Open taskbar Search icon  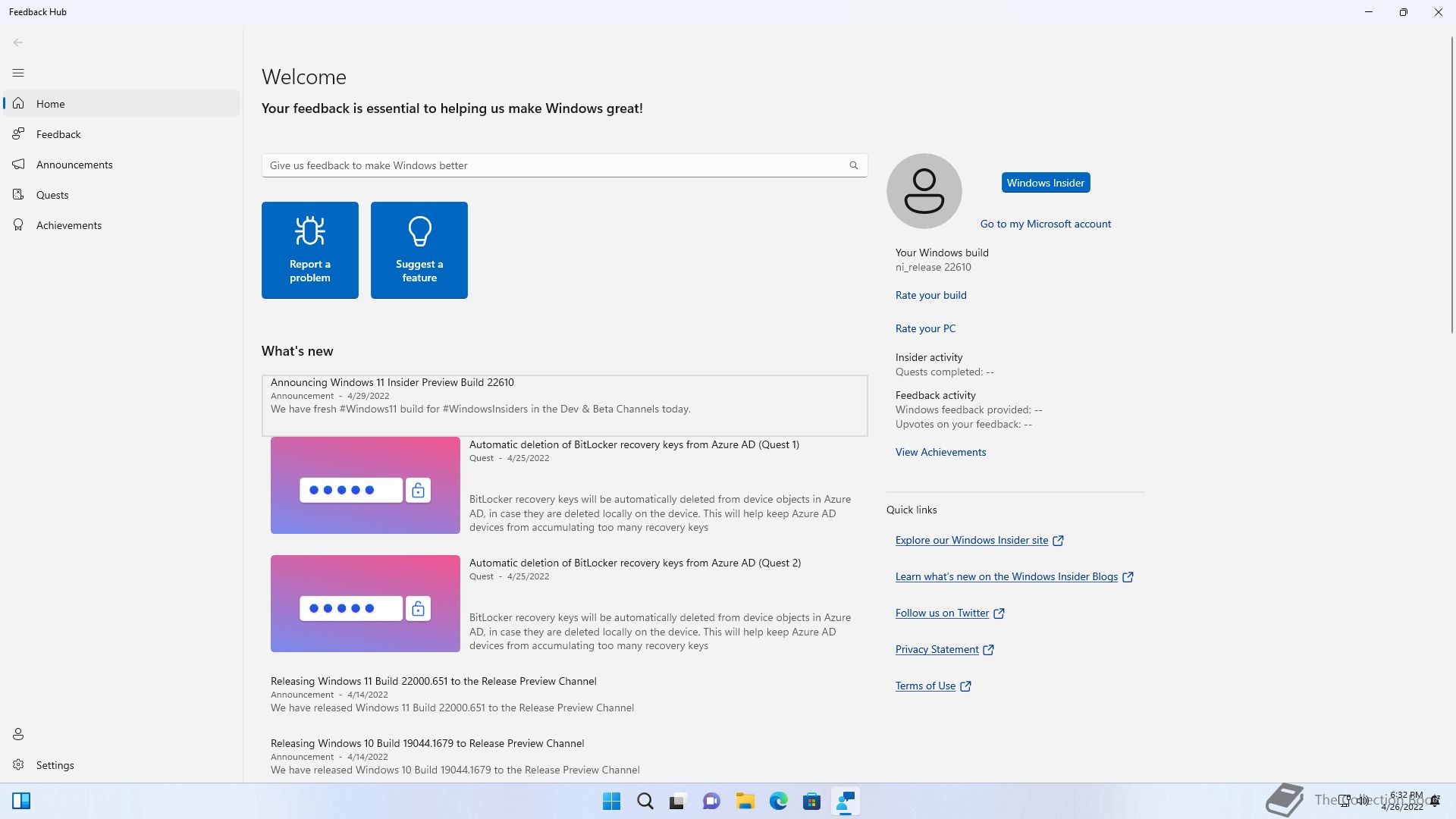[x=645, y=802]
